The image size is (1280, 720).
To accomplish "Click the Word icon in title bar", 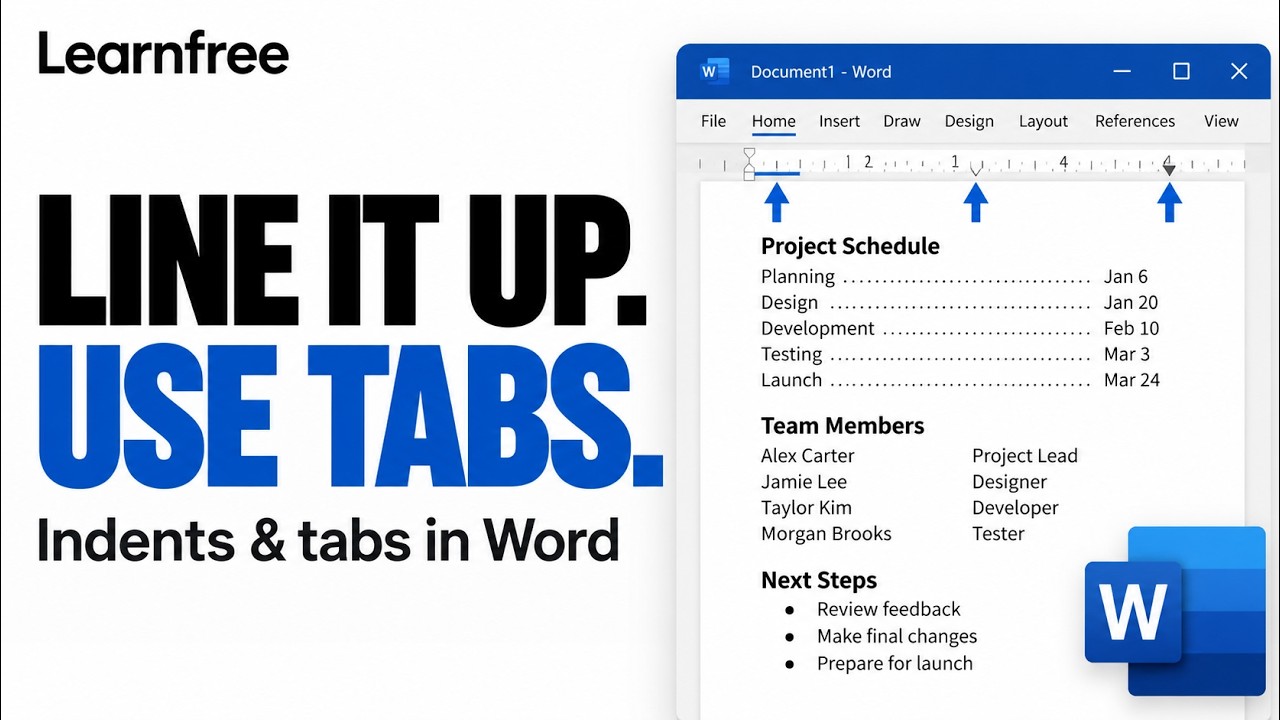I will click(715, 71).
